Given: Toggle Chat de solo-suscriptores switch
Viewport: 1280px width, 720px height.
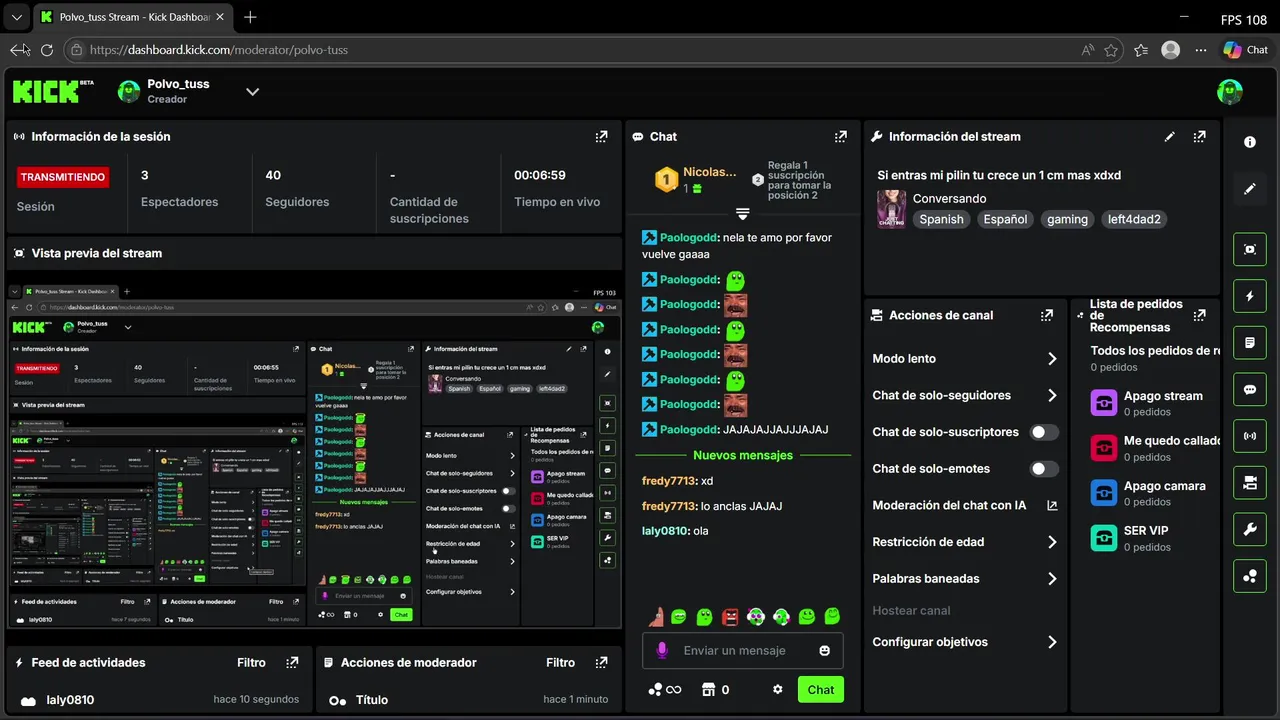Looking at the screenshot, I should pyautogui.click(x=1044, y=432).
